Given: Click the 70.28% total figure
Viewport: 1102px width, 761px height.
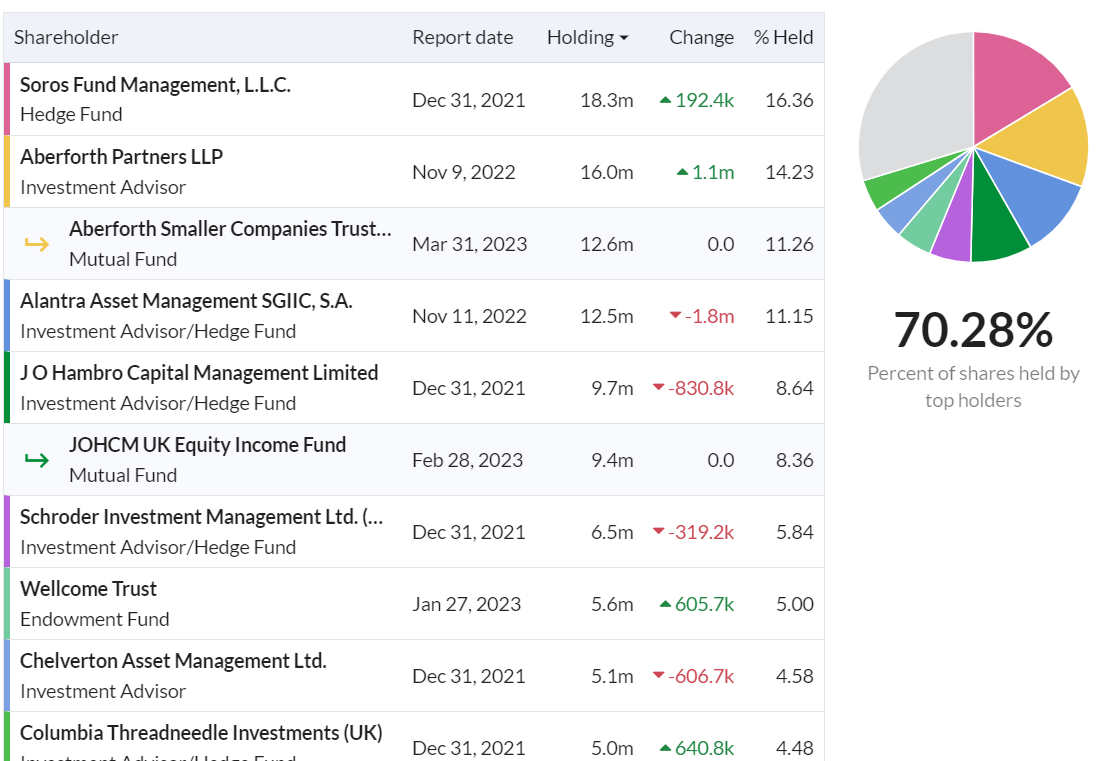Looking at the screenshot, I should click(x=973, y=330).
